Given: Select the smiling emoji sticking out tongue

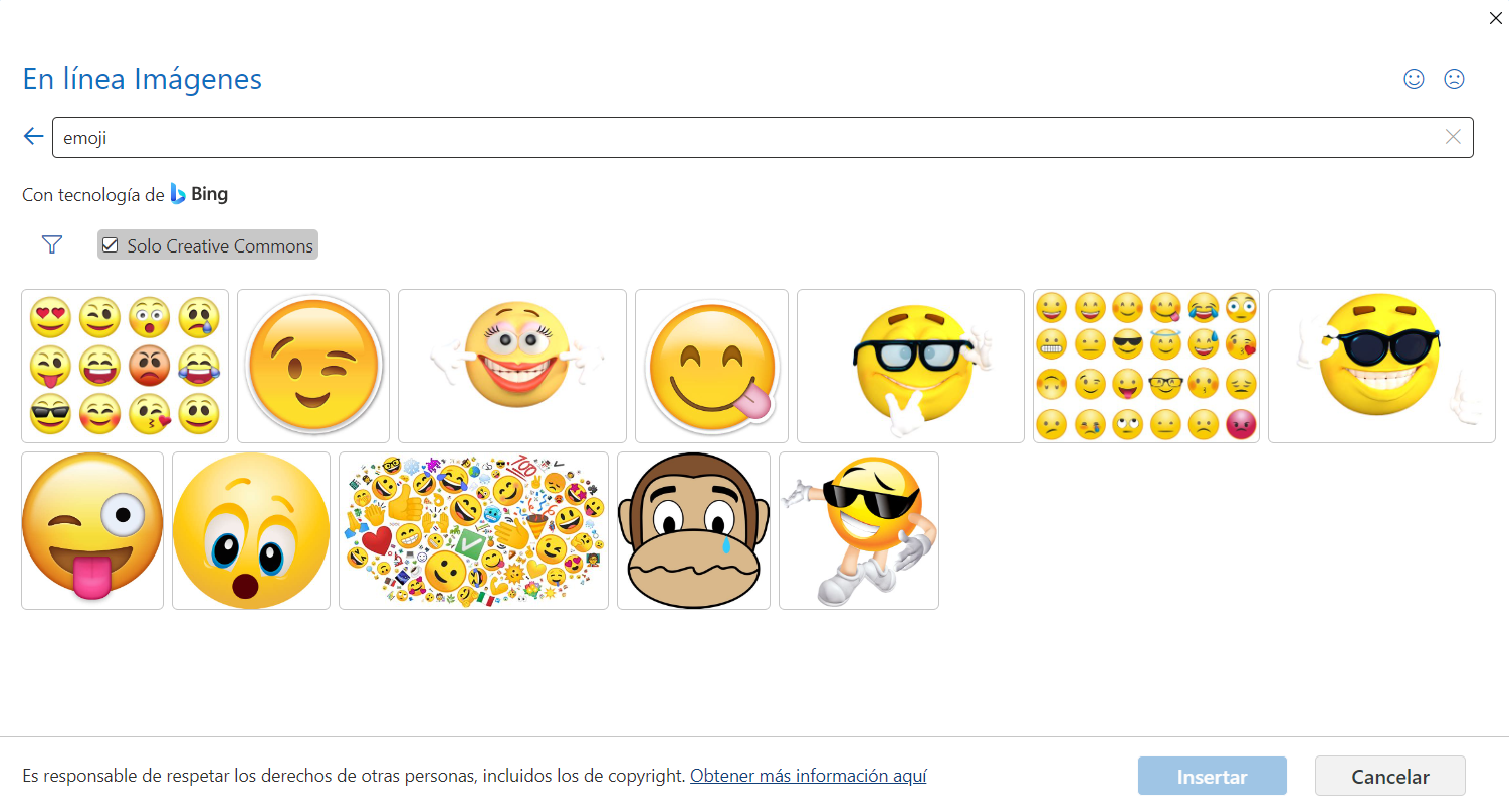Looking at the screenshot, I should coord(712,366).
